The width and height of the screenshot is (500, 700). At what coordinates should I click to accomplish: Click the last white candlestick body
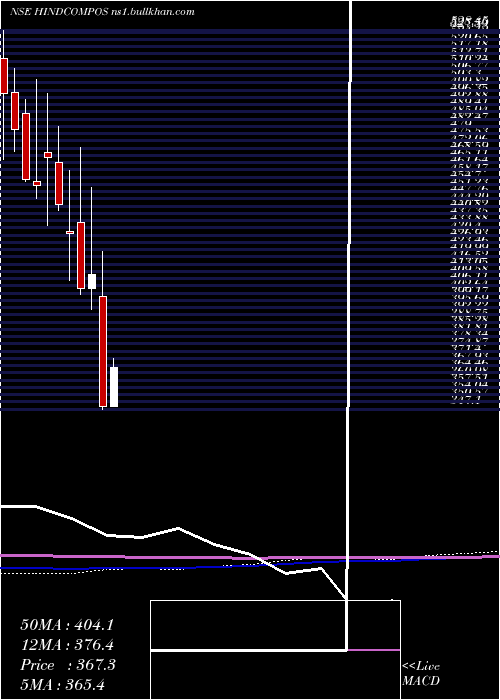[x=114, y=387]
